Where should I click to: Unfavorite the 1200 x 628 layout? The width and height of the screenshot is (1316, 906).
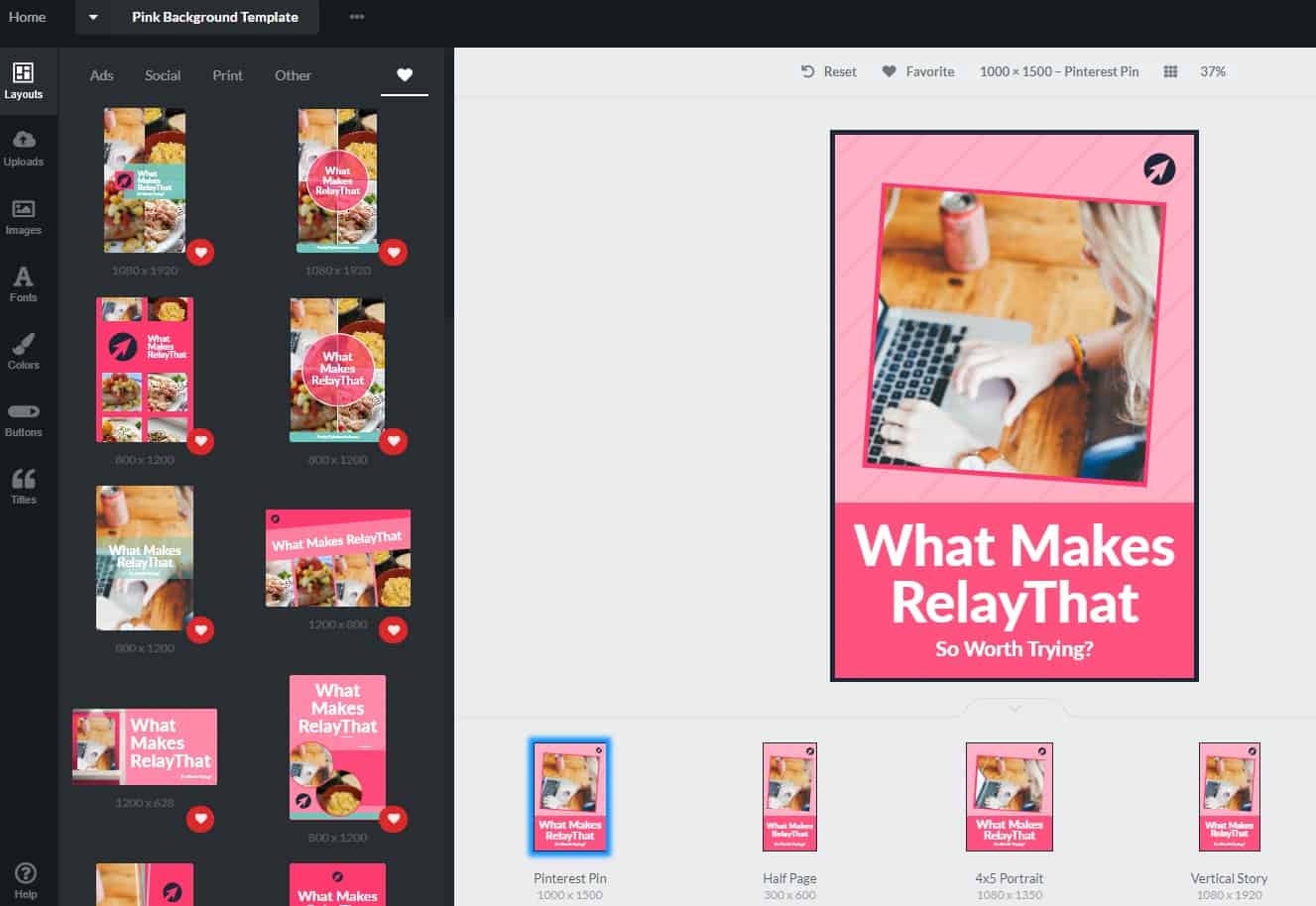(200, 819)
